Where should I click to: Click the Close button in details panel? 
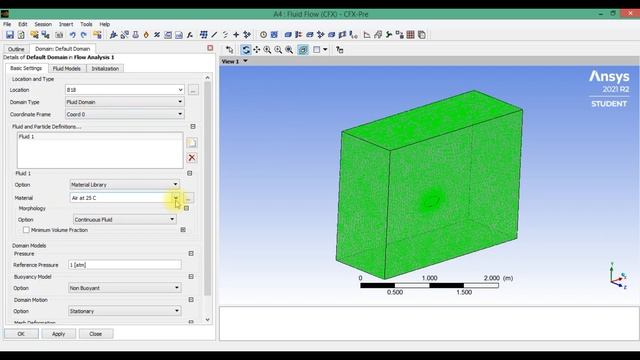tap(96, 334)
